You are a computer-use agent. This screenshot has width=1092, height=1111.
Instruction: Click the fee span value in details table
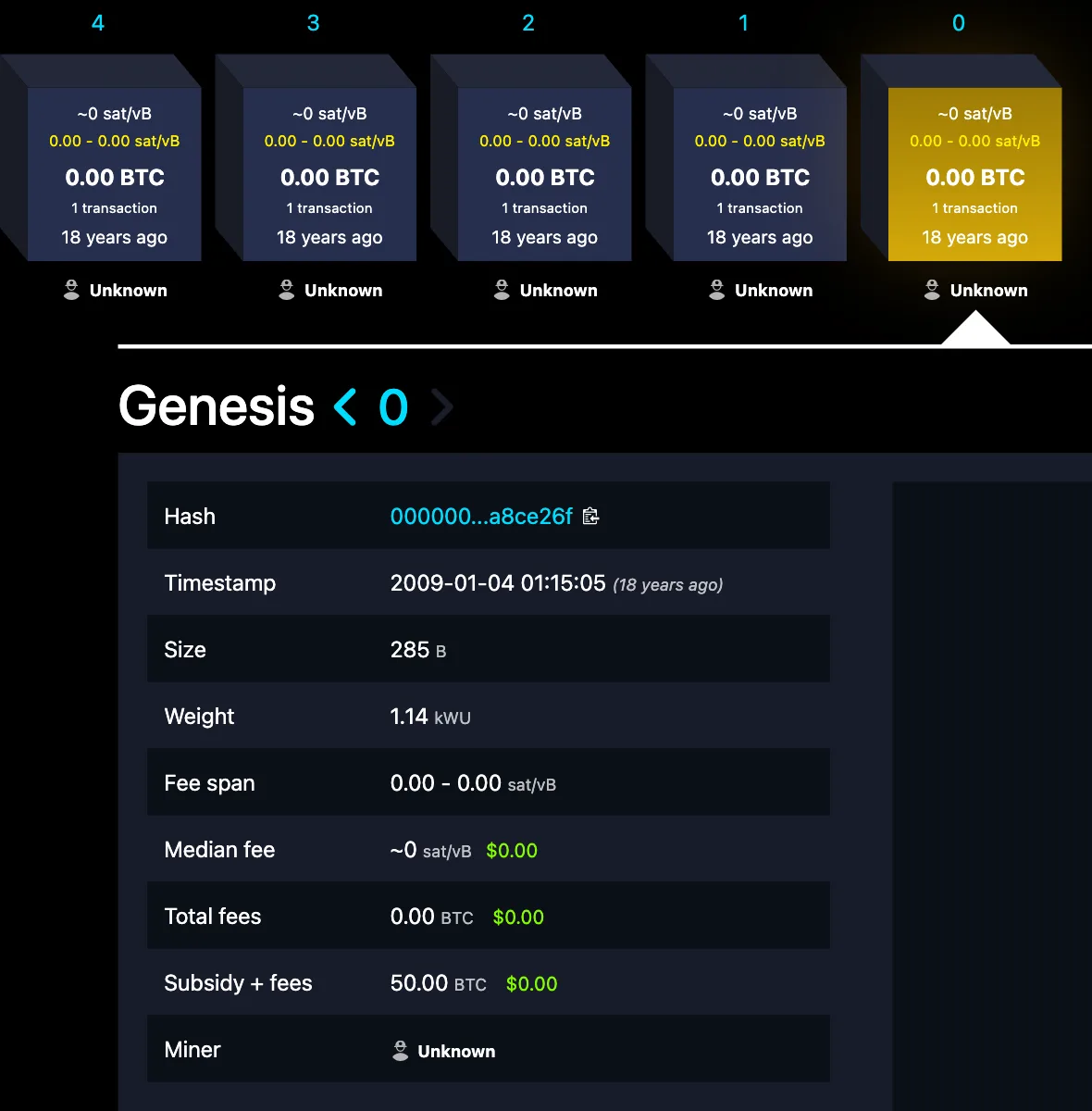click(x=473, y=783)
